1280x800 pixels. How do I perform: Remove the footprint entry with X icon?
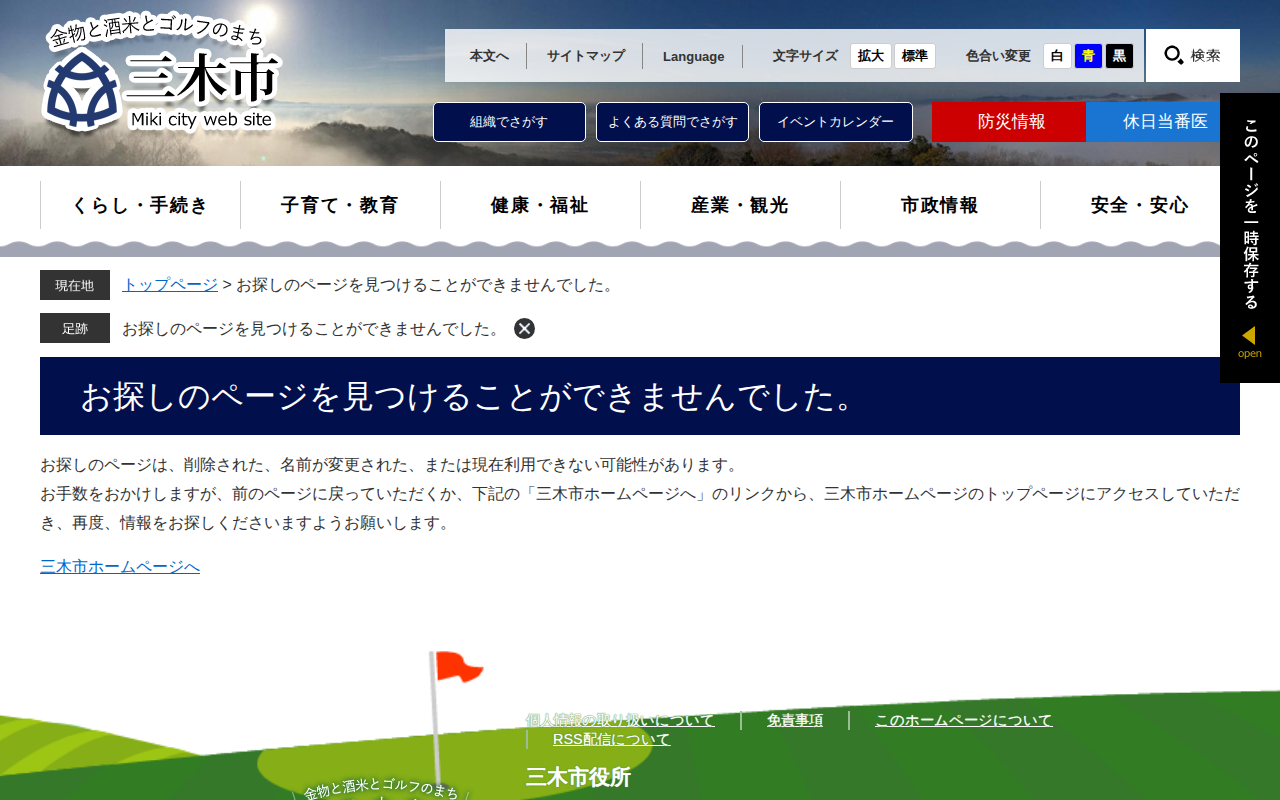[x=524, y=329]
